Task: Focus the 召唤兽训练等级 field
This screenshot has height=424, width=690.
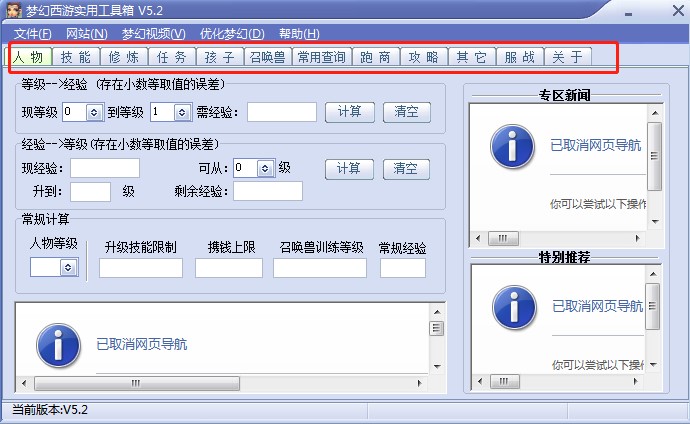Action: 320,268
